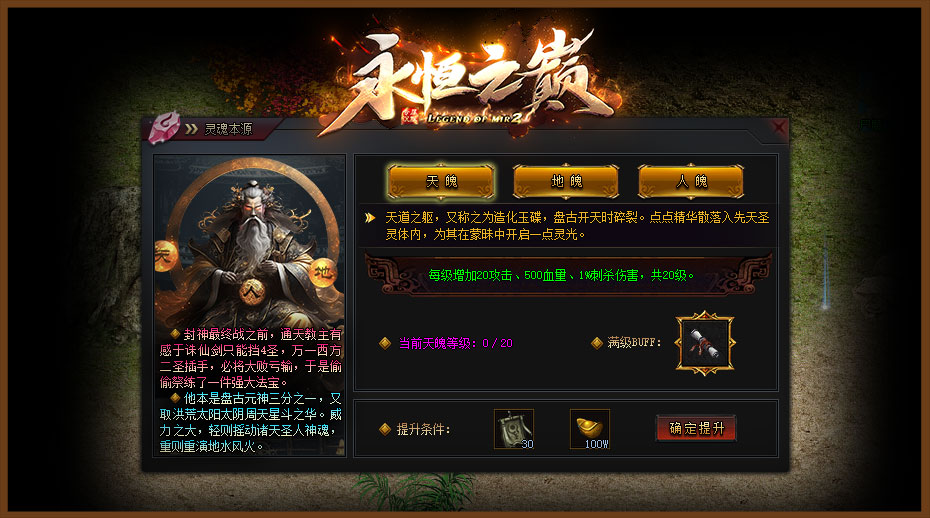The height and width of the screenshot is (518, 930).
Task: Click the diamond bullet beside 提升条件
Action: 385,429
